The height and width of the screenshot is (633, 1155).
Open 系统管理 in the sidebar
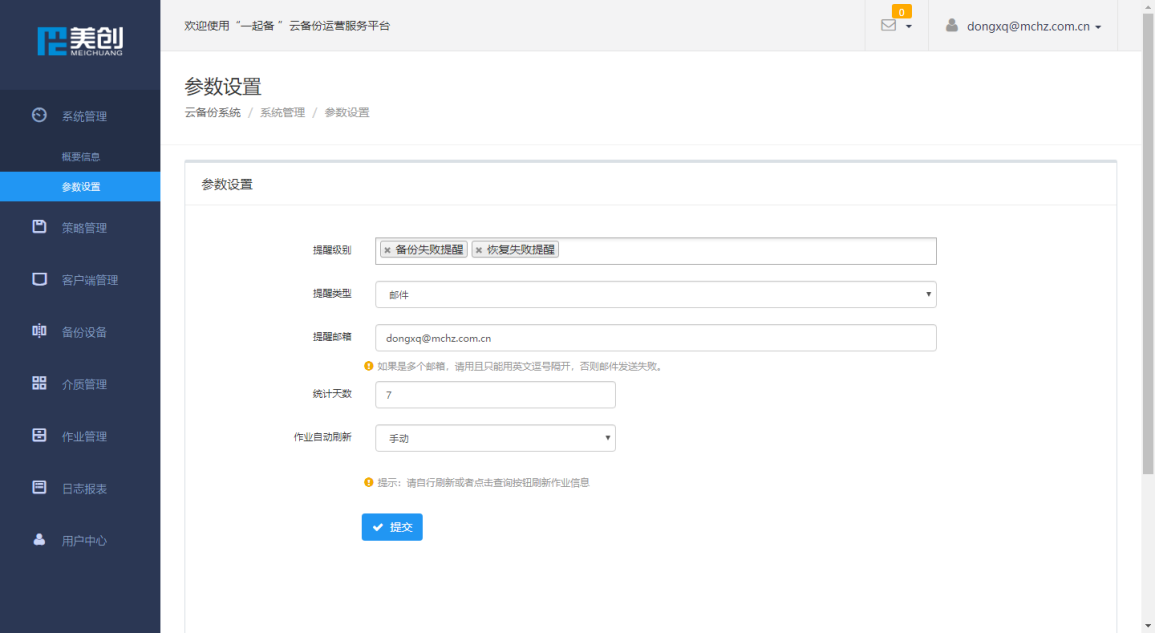pyautogui.click(x=80, y=116)
